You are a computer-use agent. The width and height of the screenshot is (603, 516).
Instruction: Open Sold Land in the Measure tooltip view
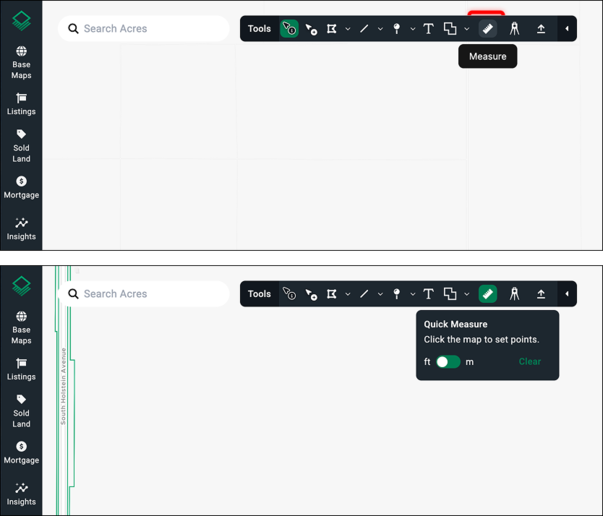pos(21,146)
